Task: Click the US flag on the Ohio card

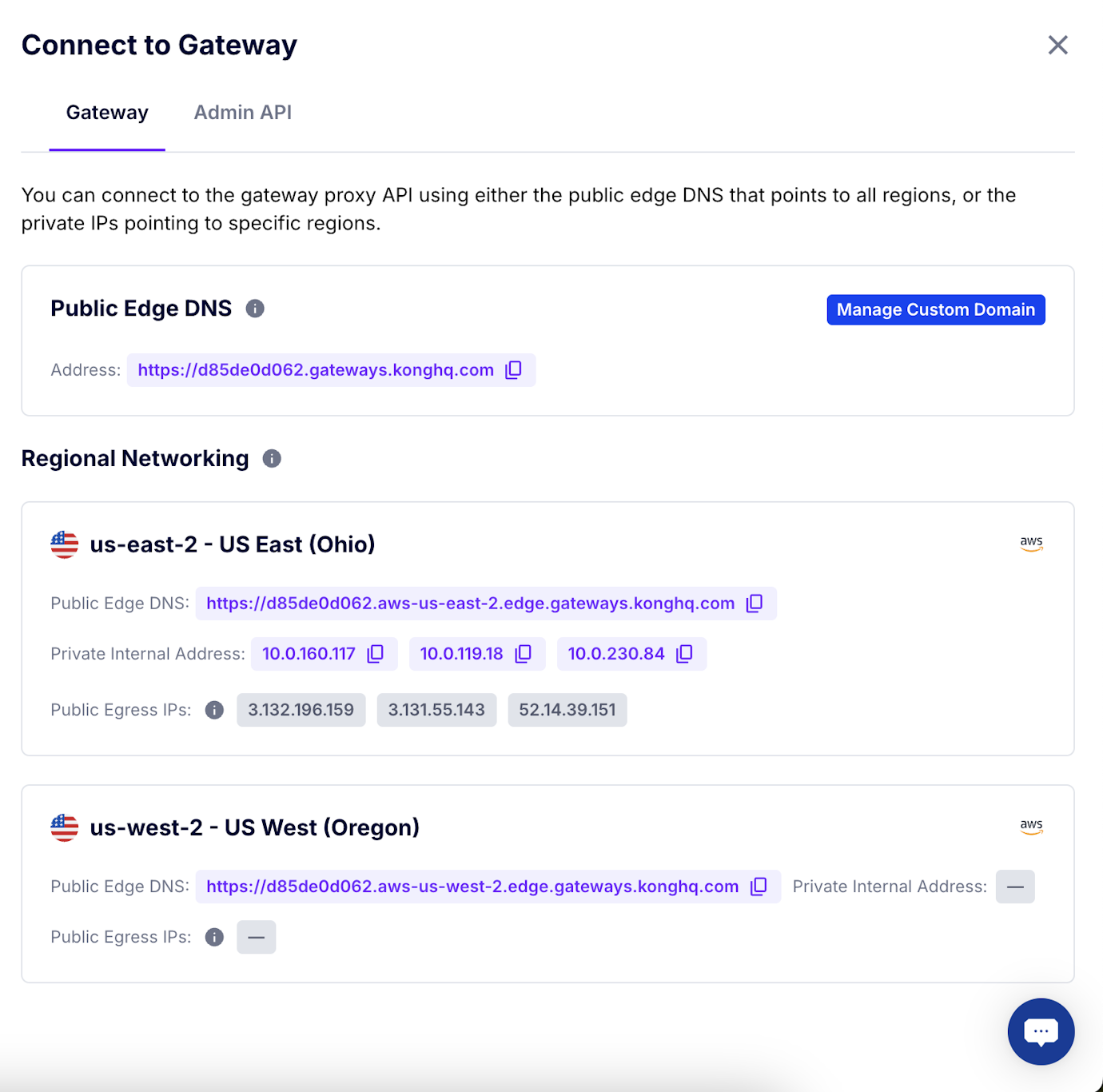Action: [64, 544]
